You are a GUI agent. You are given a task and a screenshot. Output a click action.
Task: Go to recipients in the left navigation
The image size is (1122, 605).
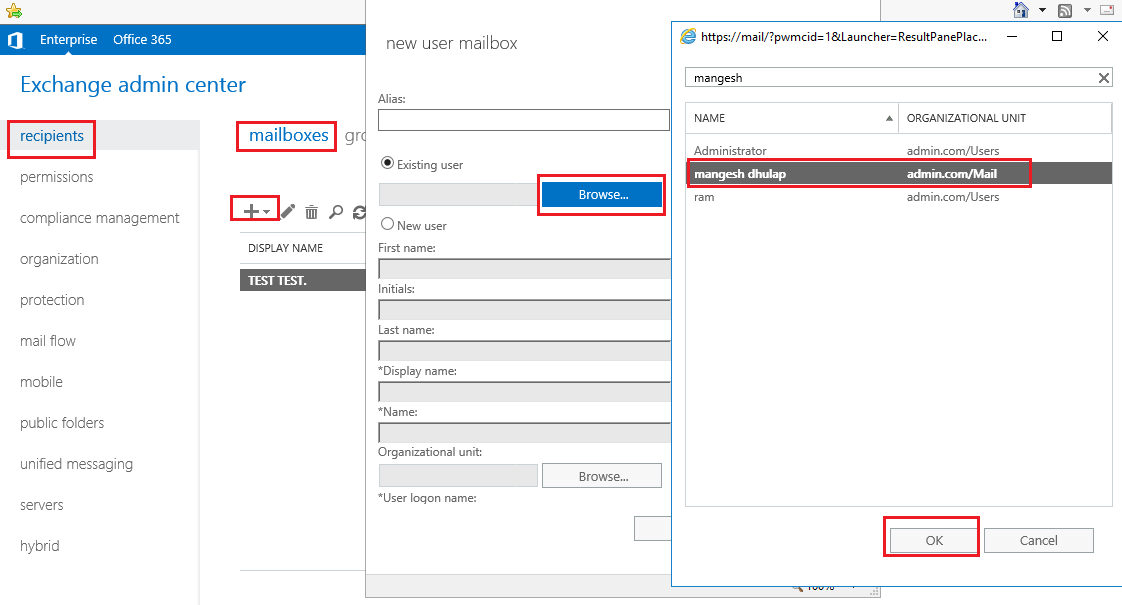pos(52,136)
